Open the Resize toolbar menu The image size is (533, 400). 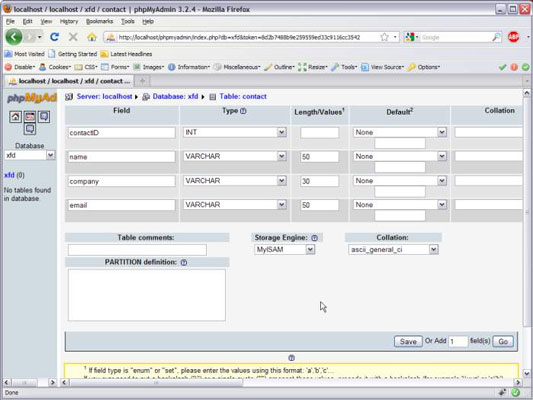point(313,67)
